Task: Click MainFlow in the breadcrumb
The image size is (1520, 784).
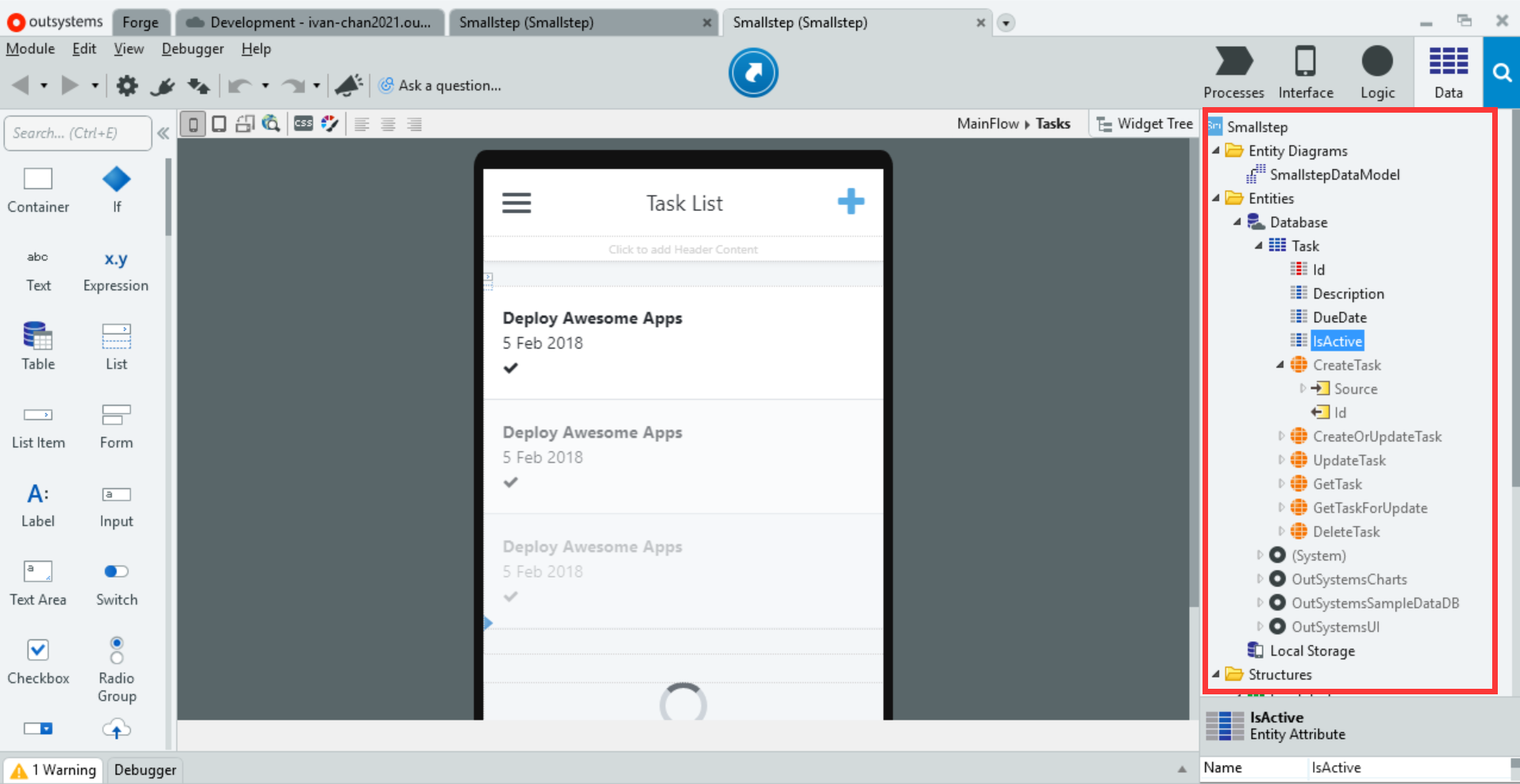Action: tap(987, 124)
